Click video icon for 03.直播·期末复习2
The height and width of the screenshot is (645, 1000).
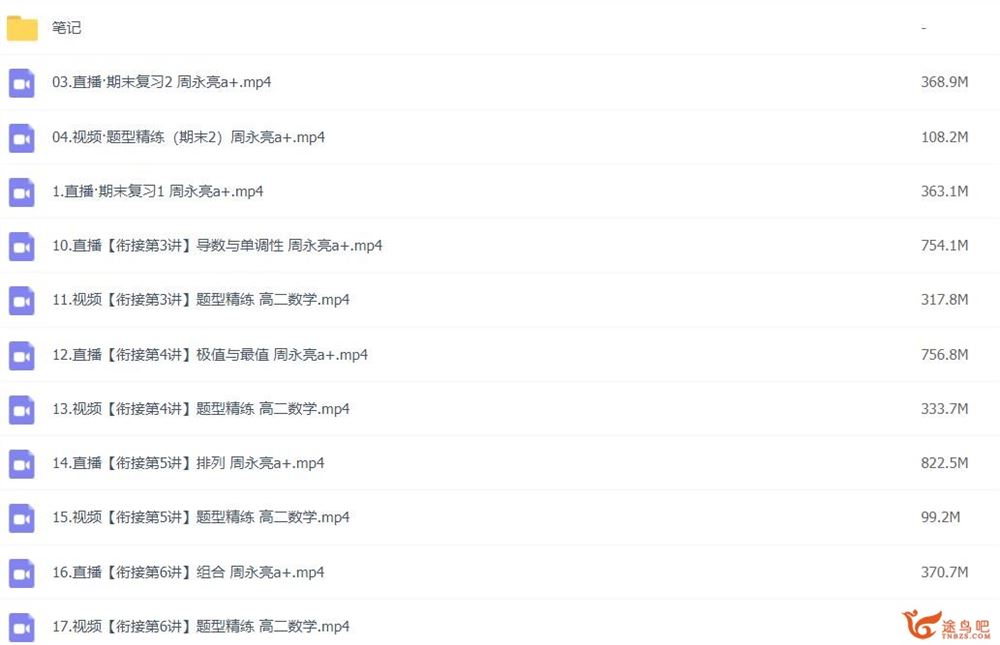[22, 83]
